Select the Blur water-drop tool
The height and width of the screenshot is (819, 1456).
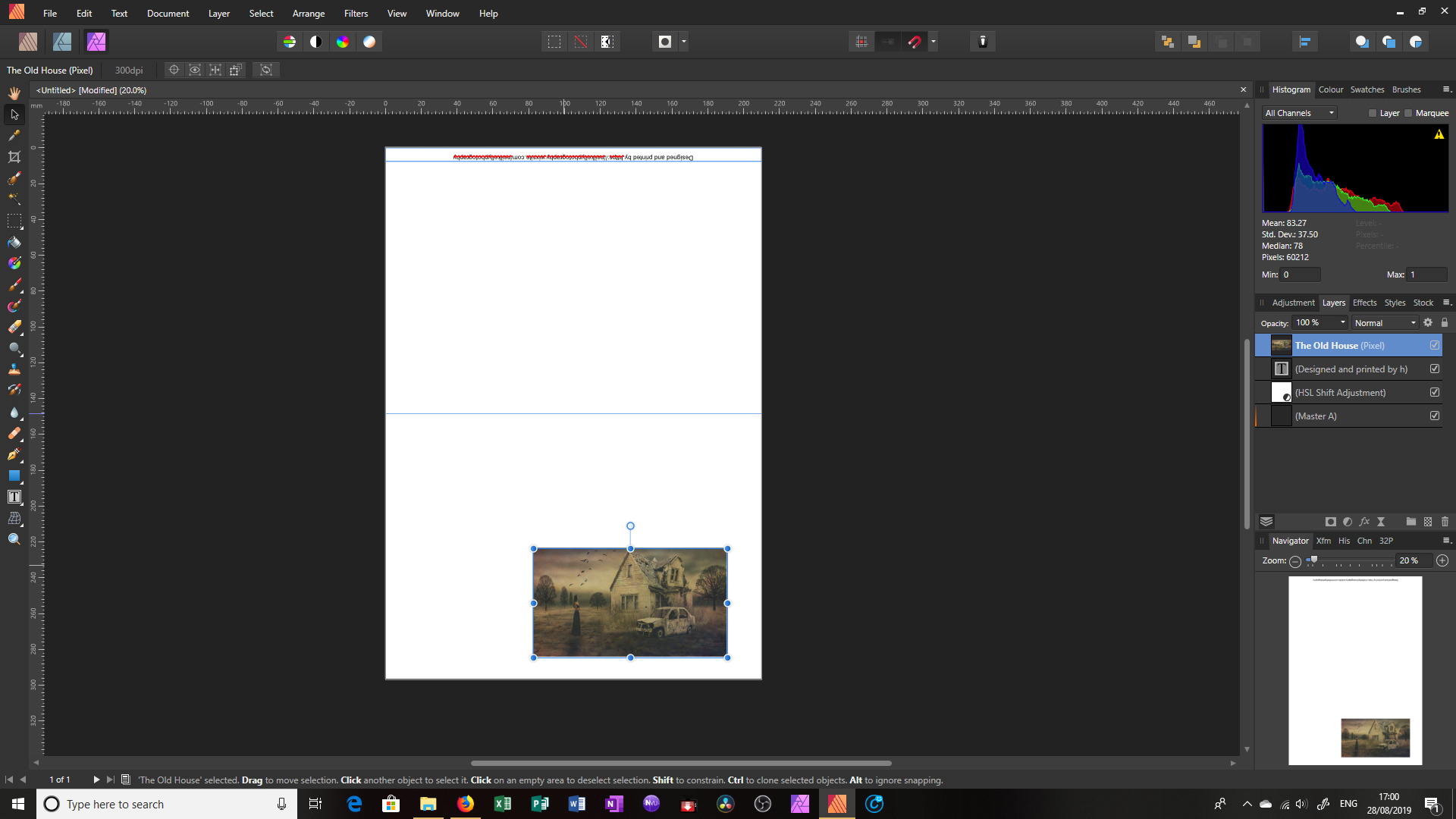coord(14,413)
